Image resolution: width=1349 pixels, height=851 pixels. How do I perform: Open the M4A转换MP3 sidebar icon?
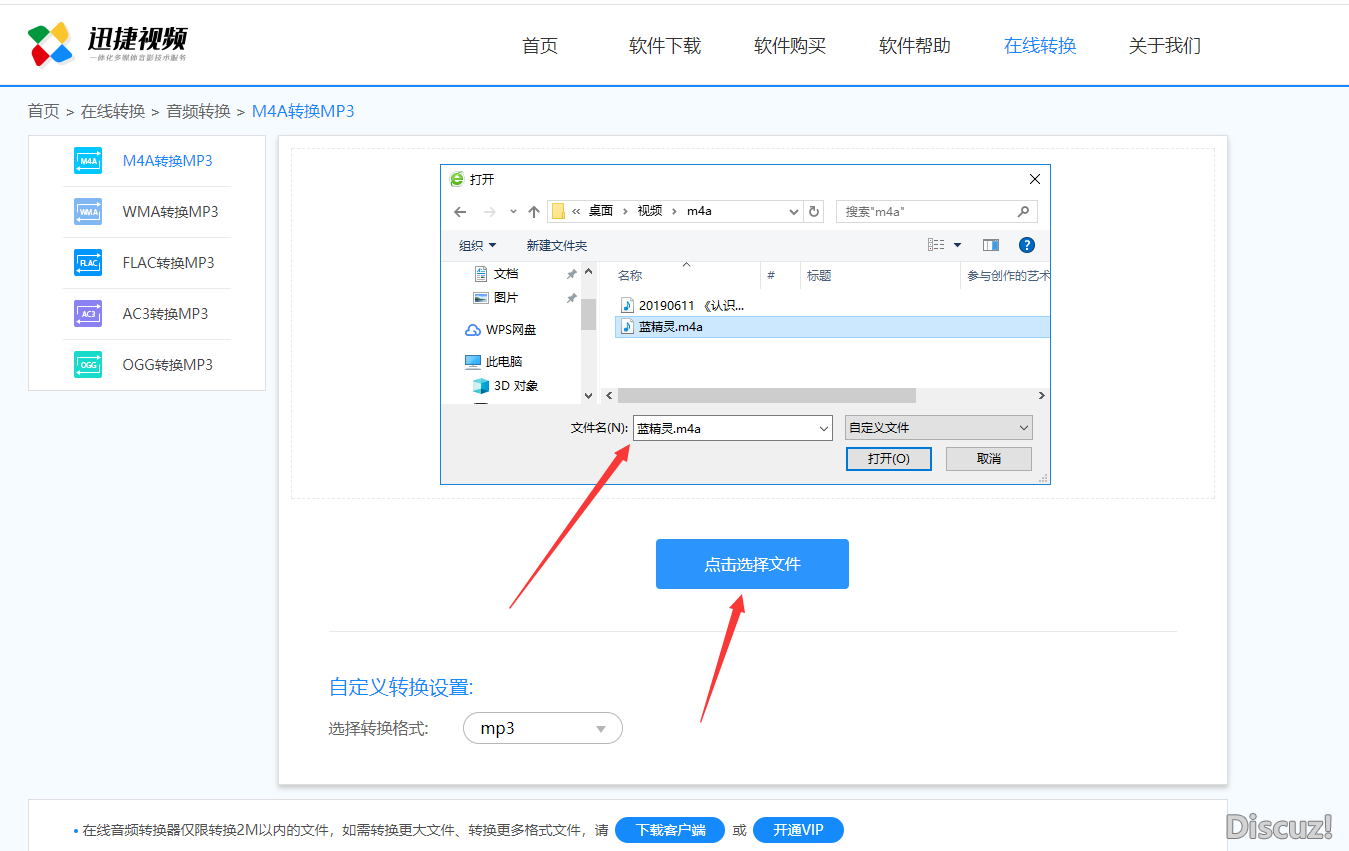[x=88, y=161]
